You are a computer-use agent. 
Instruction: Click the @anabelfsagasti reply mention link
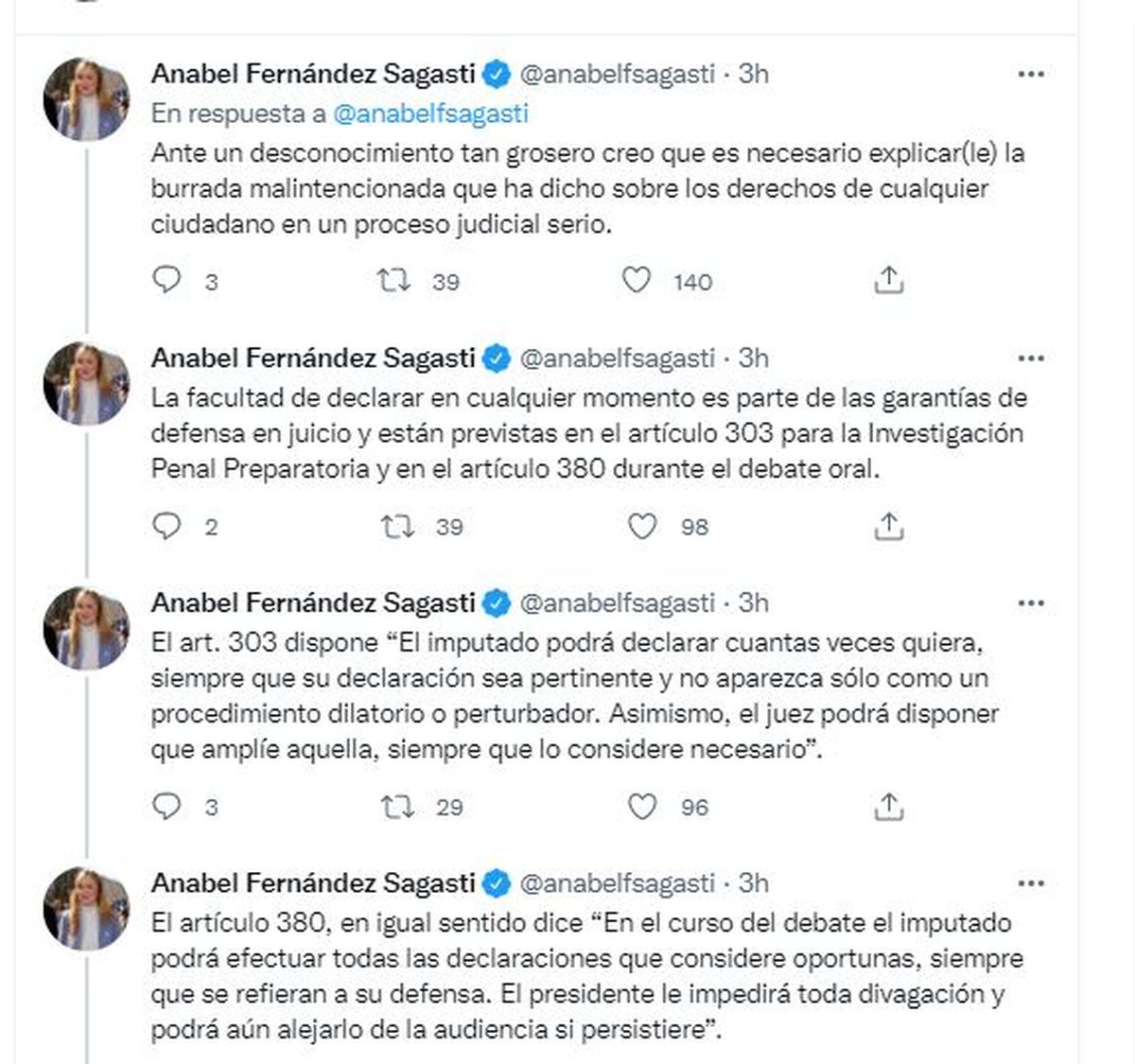click(430, 113)
